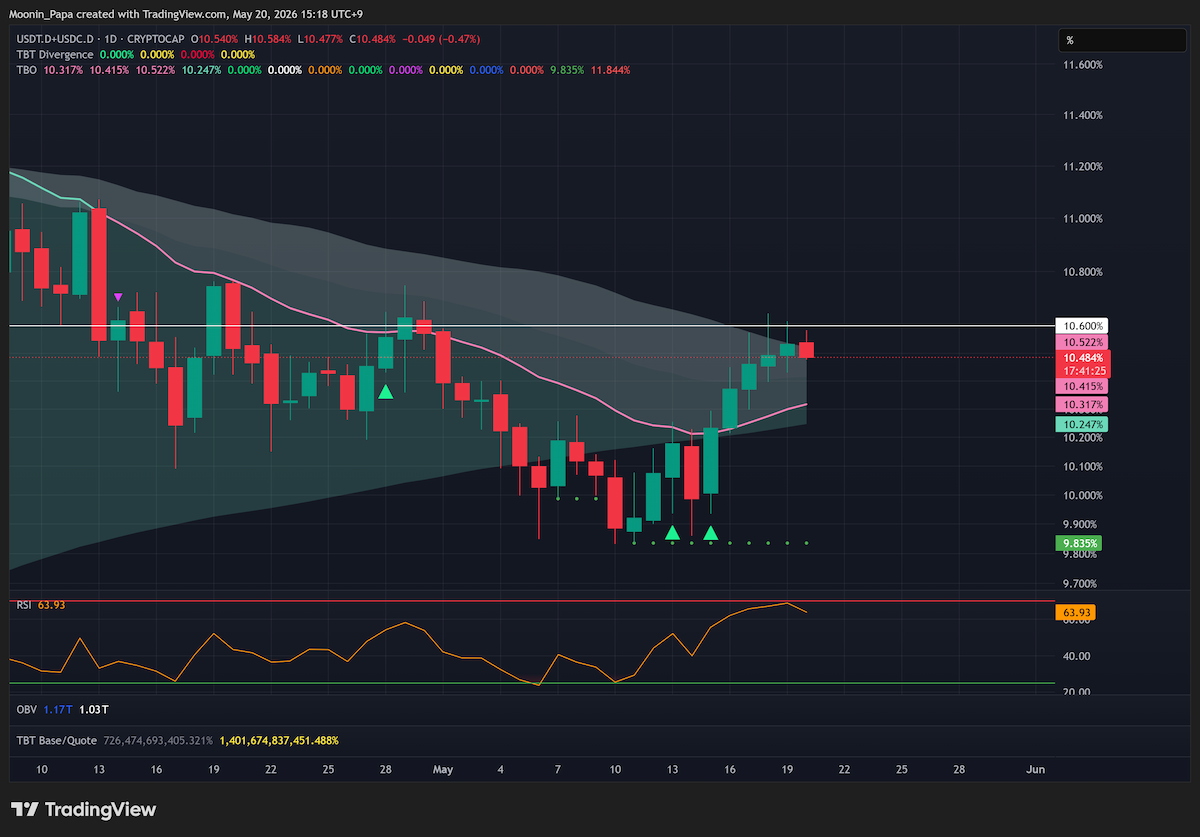Screen dimensions: 1200x837
Task: Click the 17:41:25 bar countdown timer
Action: (1084, 370)
